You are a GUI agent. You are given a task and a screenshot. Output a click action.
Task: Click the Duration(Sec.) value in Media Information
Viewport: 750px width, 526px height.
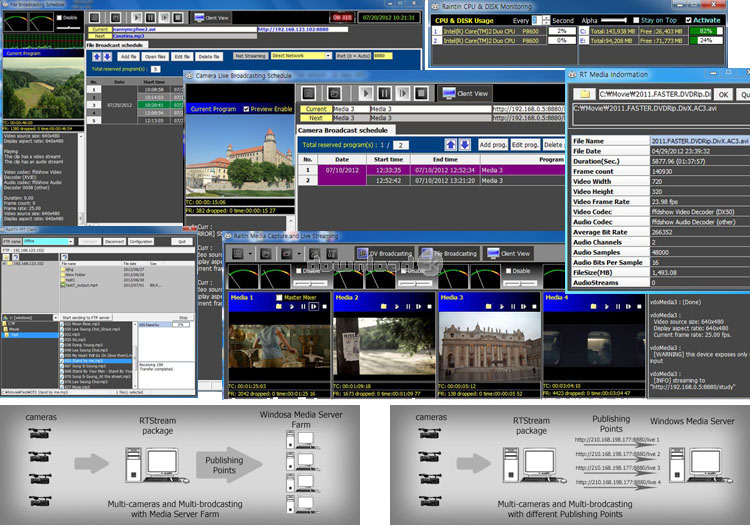(x=700, y=161)
